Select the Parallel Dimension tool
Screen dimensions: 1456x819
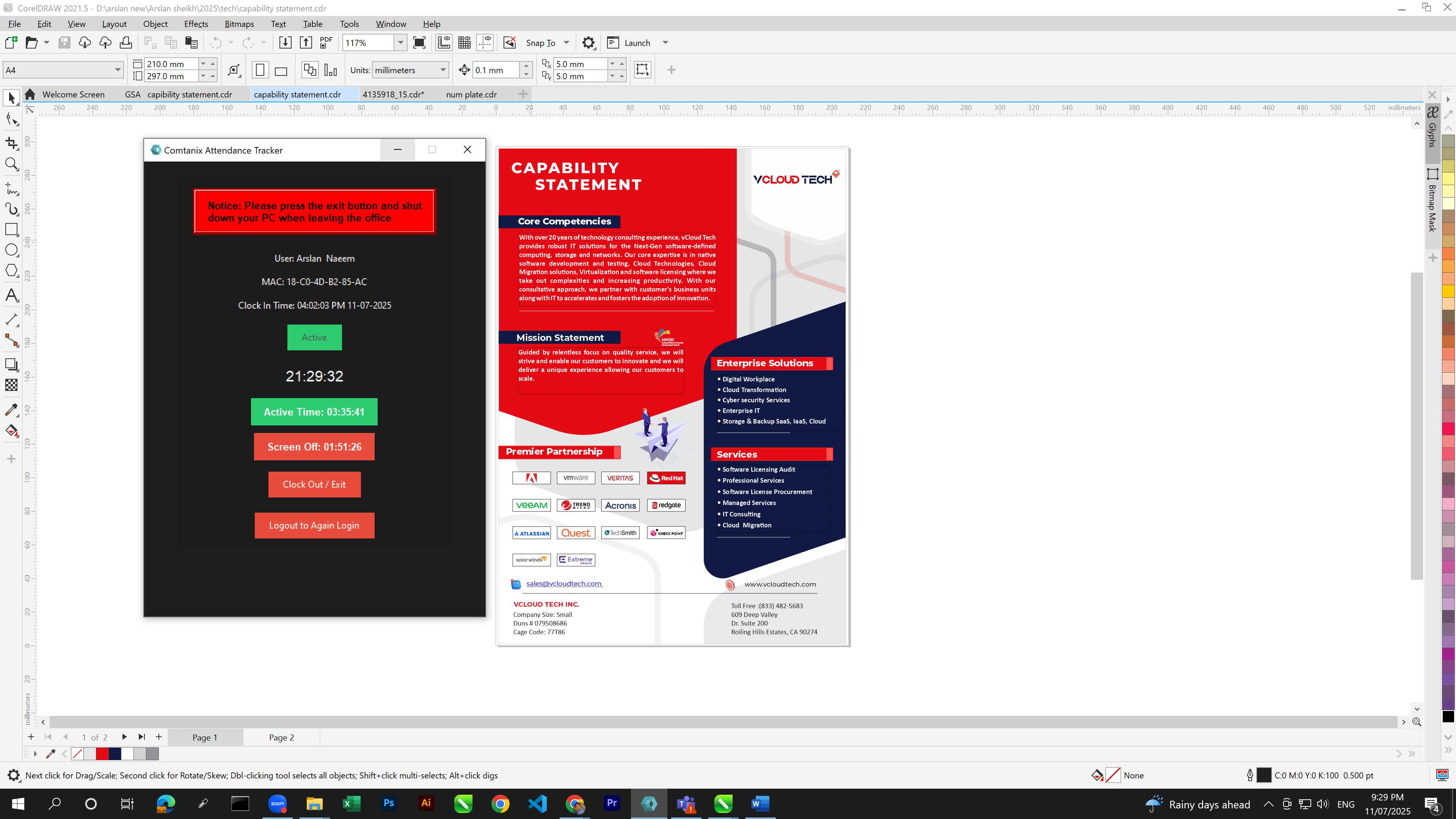11,319
